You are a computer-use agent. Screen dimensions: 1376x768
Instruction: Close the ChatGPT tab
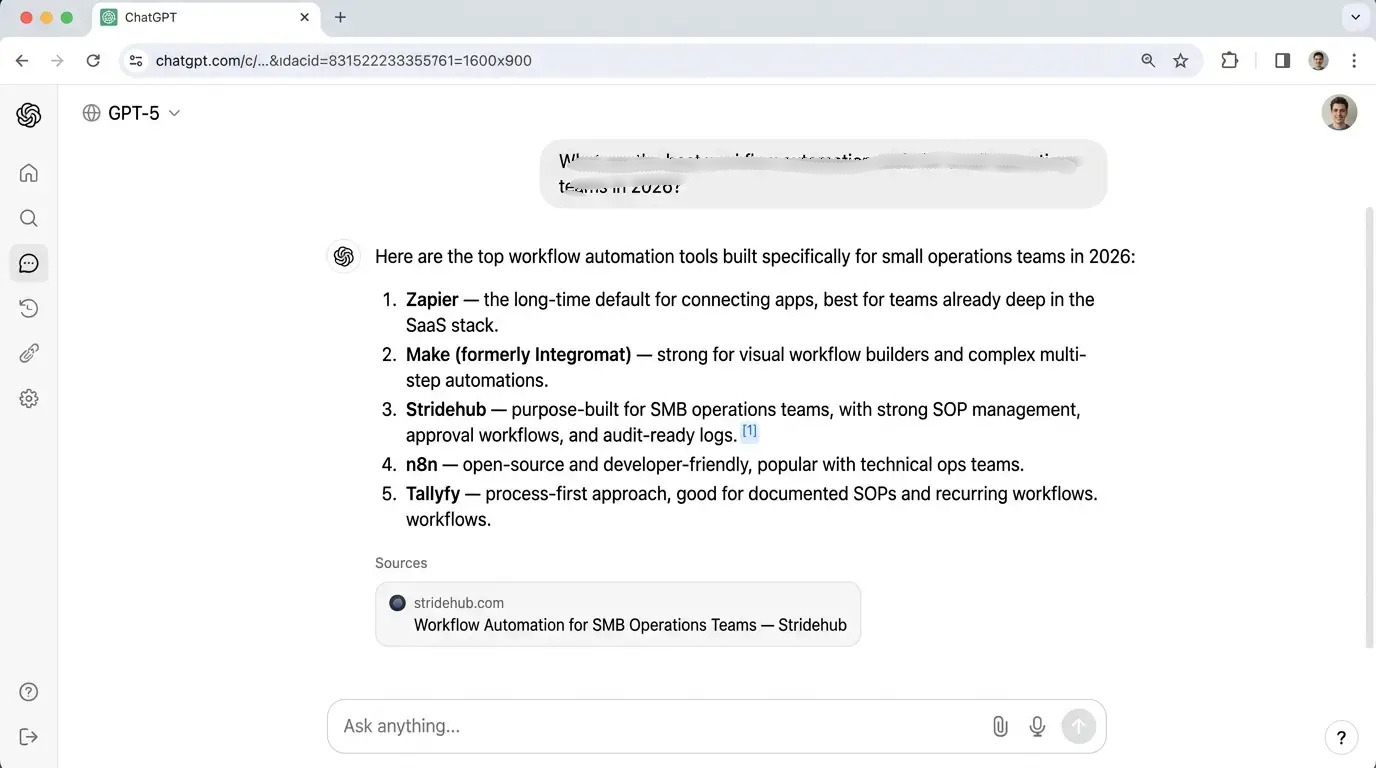[306, 18]
